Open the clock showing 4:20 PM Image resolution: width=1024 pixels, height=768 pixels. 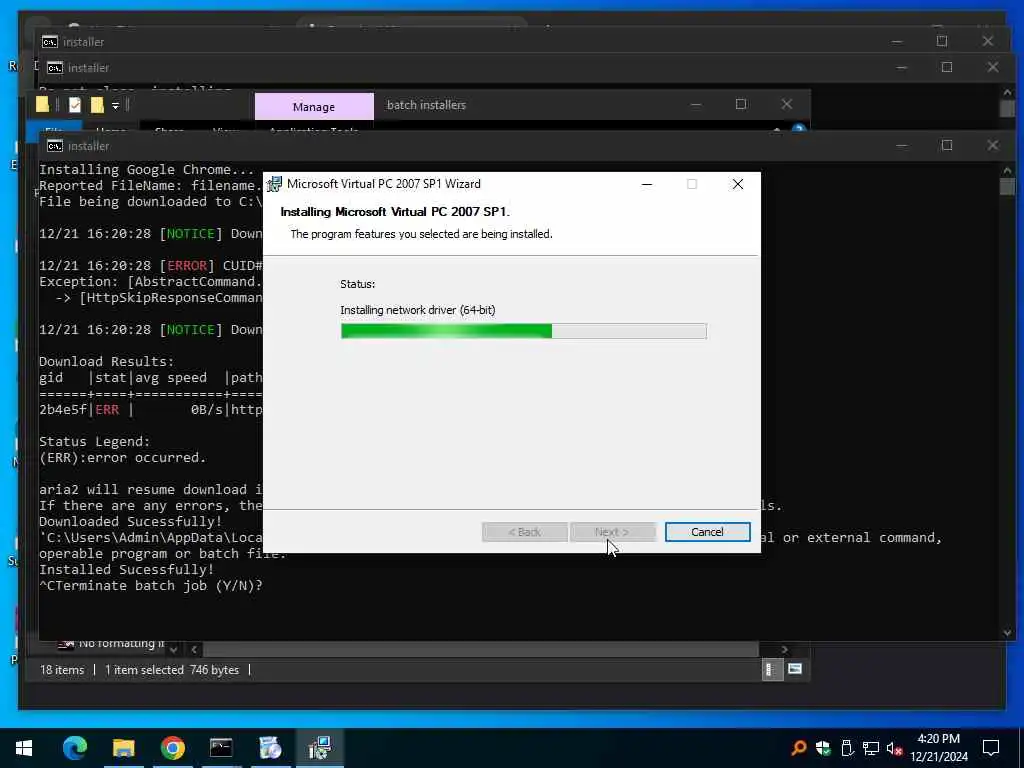coord(938,748)
